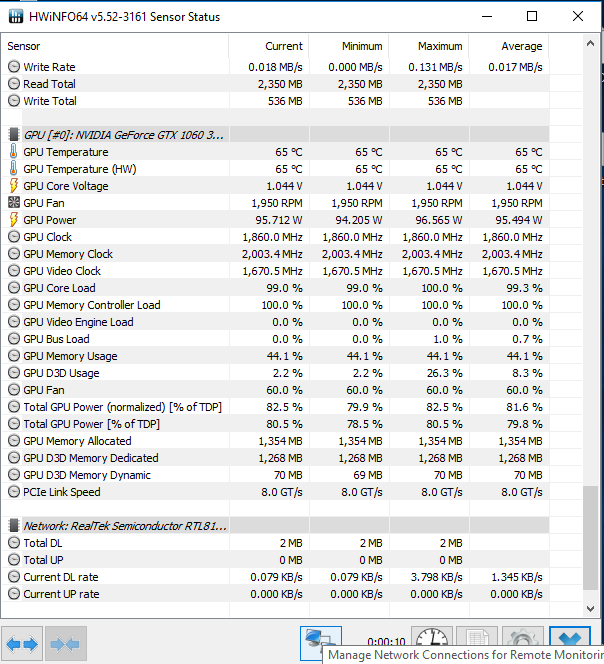Viewport: 604px width, 664px height.
Task: Click the GPU Fan RPM fan icon
Action: tap(14, 203)
